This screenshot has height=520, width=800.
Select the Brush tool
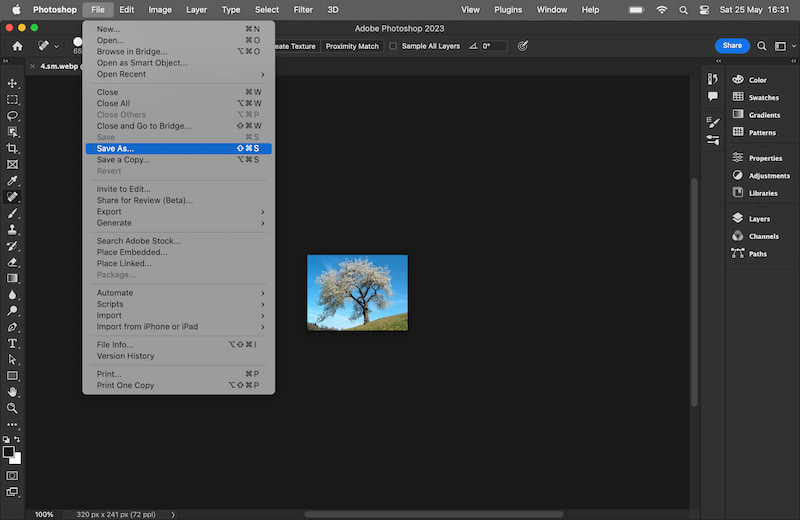pyautogui.click(x=12, y=213)
